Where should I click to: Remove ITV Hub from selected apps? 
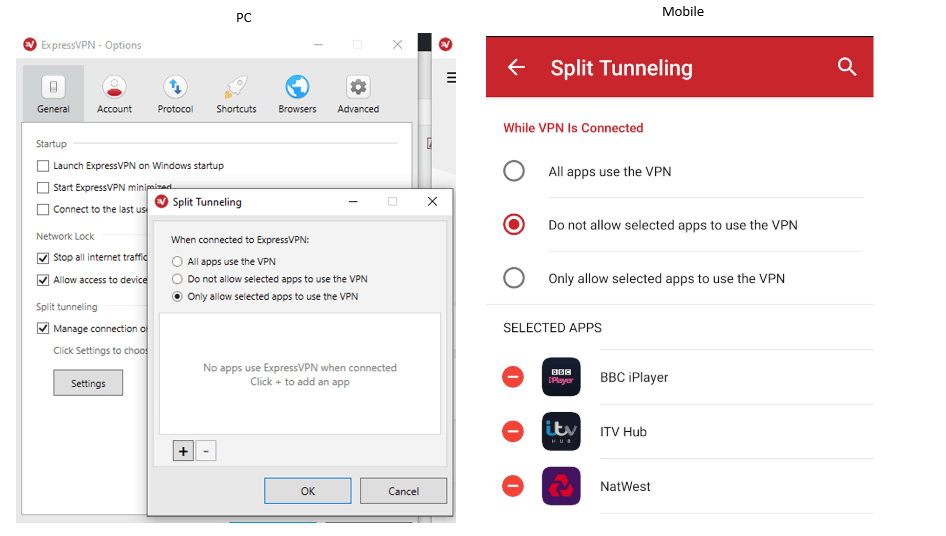[513, 432]
